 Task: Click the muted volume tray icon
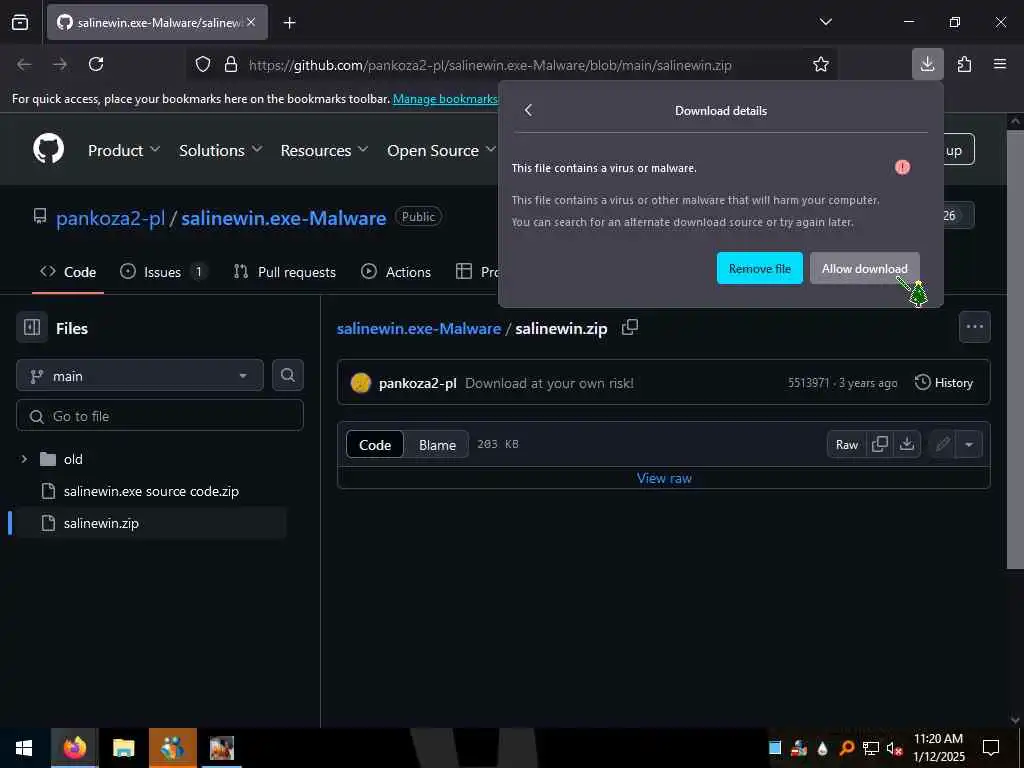click(894, 748)
